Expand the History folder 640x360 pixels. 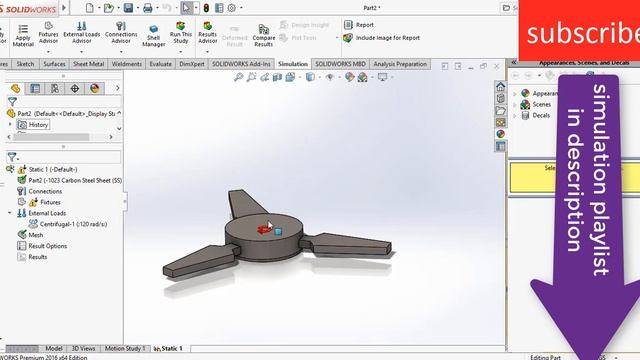tap(10, 124)
